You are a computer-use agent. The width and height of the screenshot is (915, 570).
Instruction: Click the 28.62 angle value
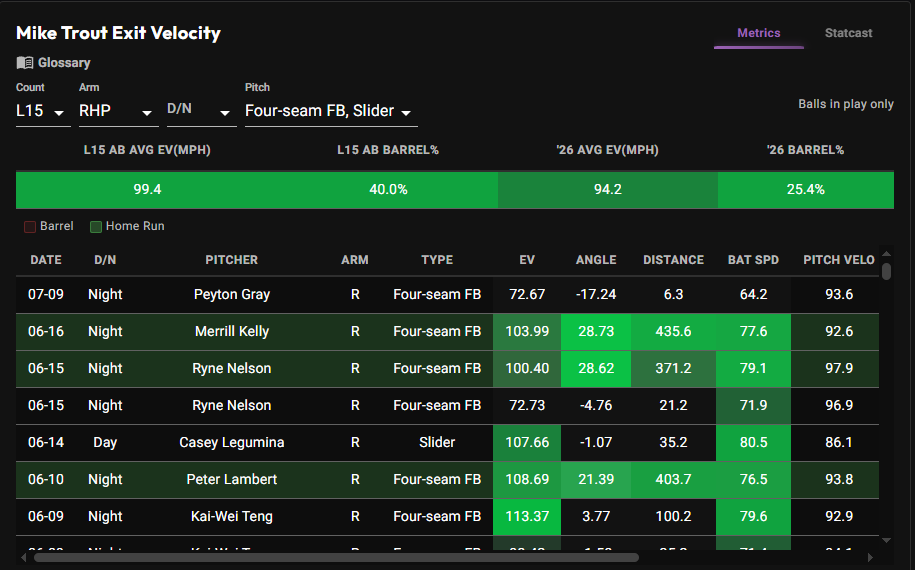tap(596, 368)
